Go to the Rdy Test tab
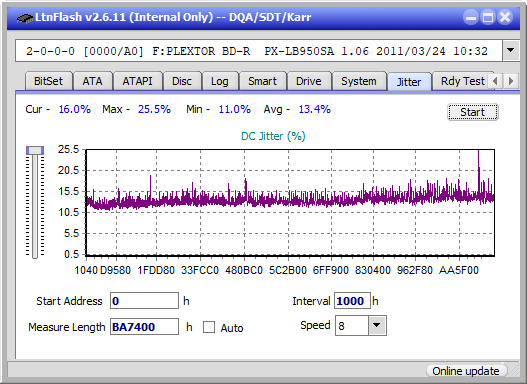The height and width of the screenshot is (384, 527). [x=462, y=81]
